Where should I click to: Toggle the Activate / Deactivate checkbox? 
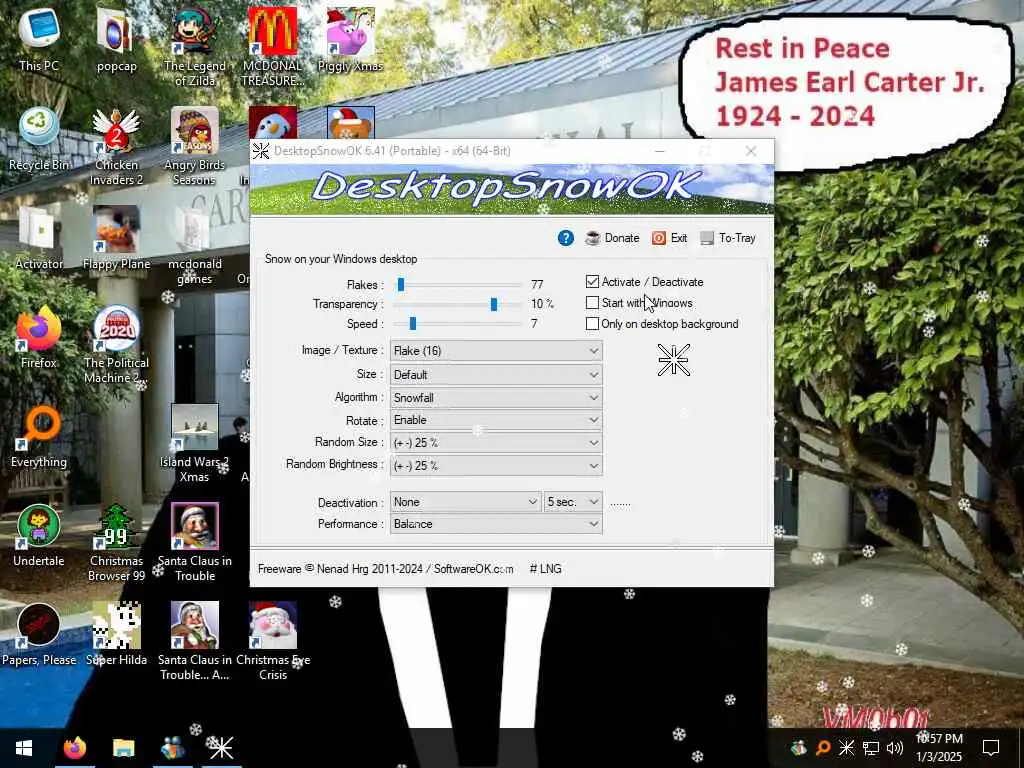tap(592, 281)
